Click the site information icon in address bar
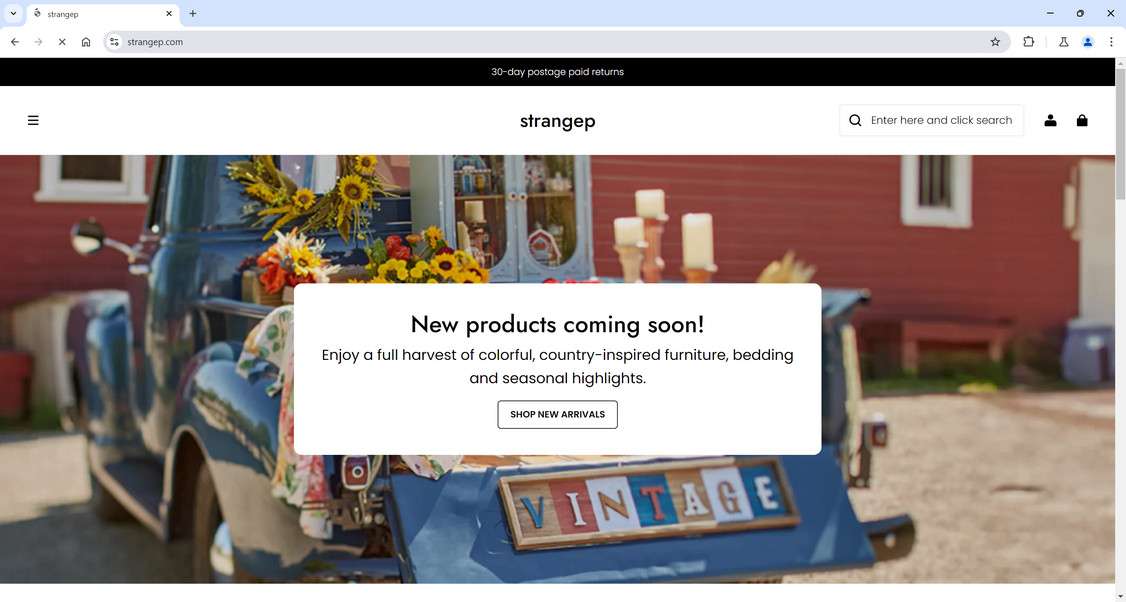The height and width of the screenshot is (602, 1126). pyautogui.click(x=114, y=42)
